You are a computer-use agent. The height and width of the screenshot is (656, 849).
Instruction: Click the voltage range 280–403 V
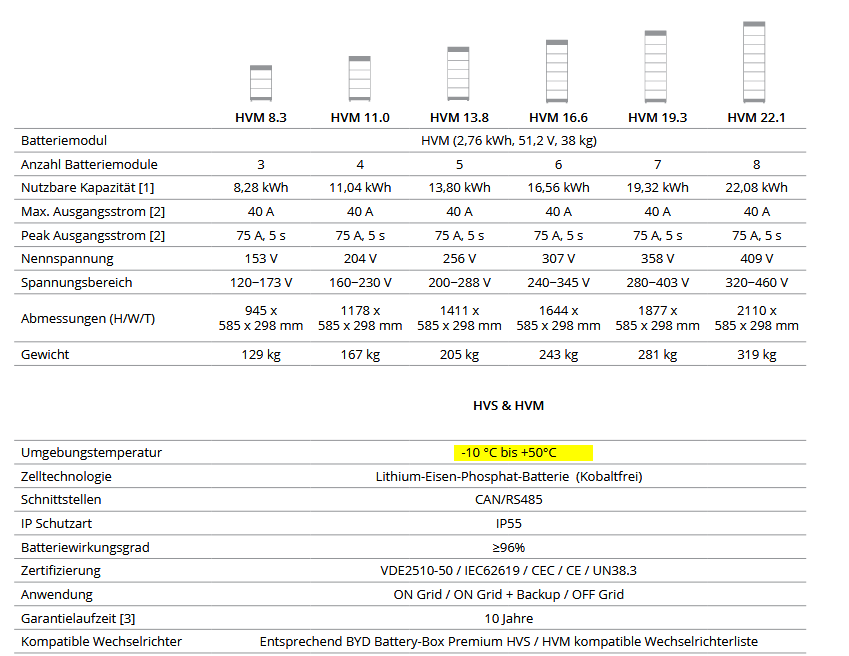pos(657,283)
